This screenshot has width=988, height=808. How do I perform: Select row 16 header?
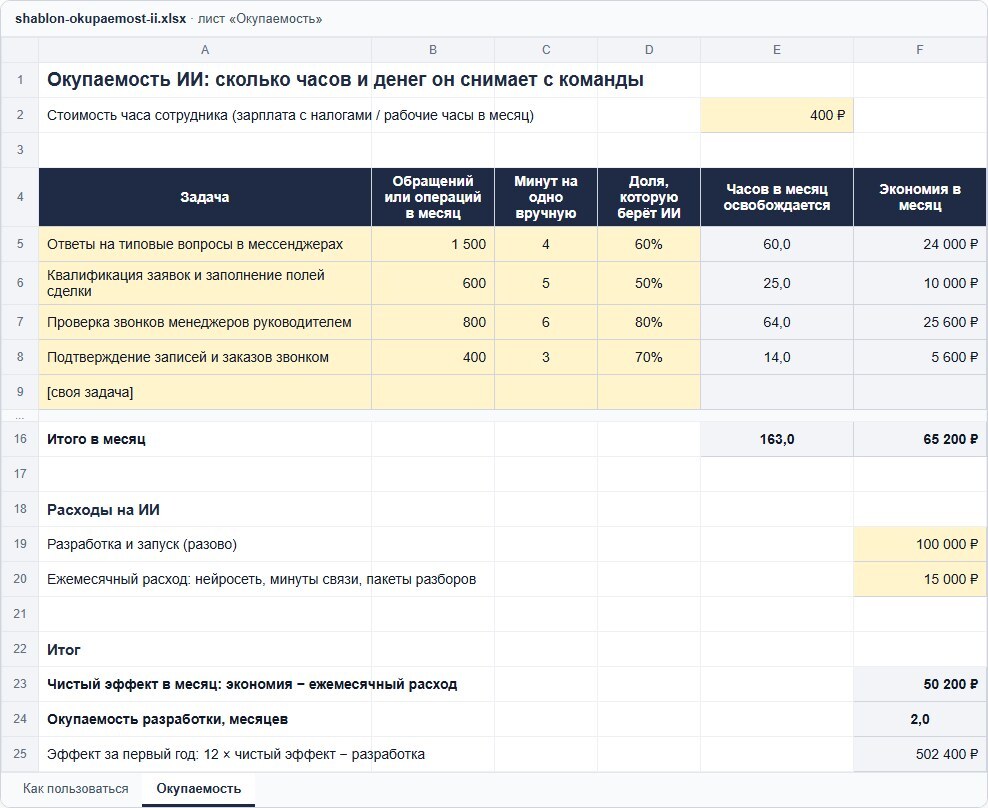point(20,439)
